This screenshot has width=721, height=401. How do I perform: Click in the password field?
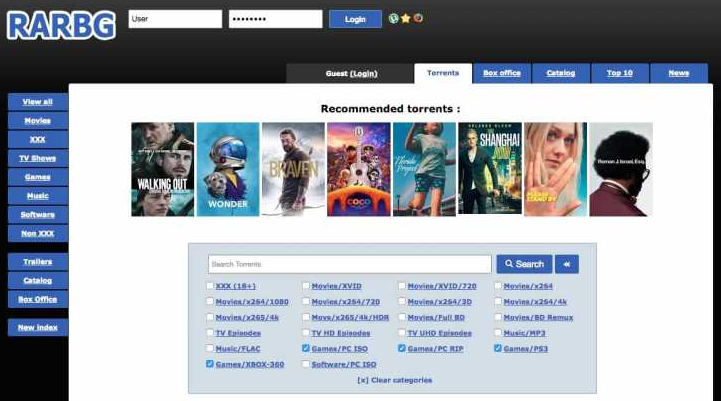275,19
